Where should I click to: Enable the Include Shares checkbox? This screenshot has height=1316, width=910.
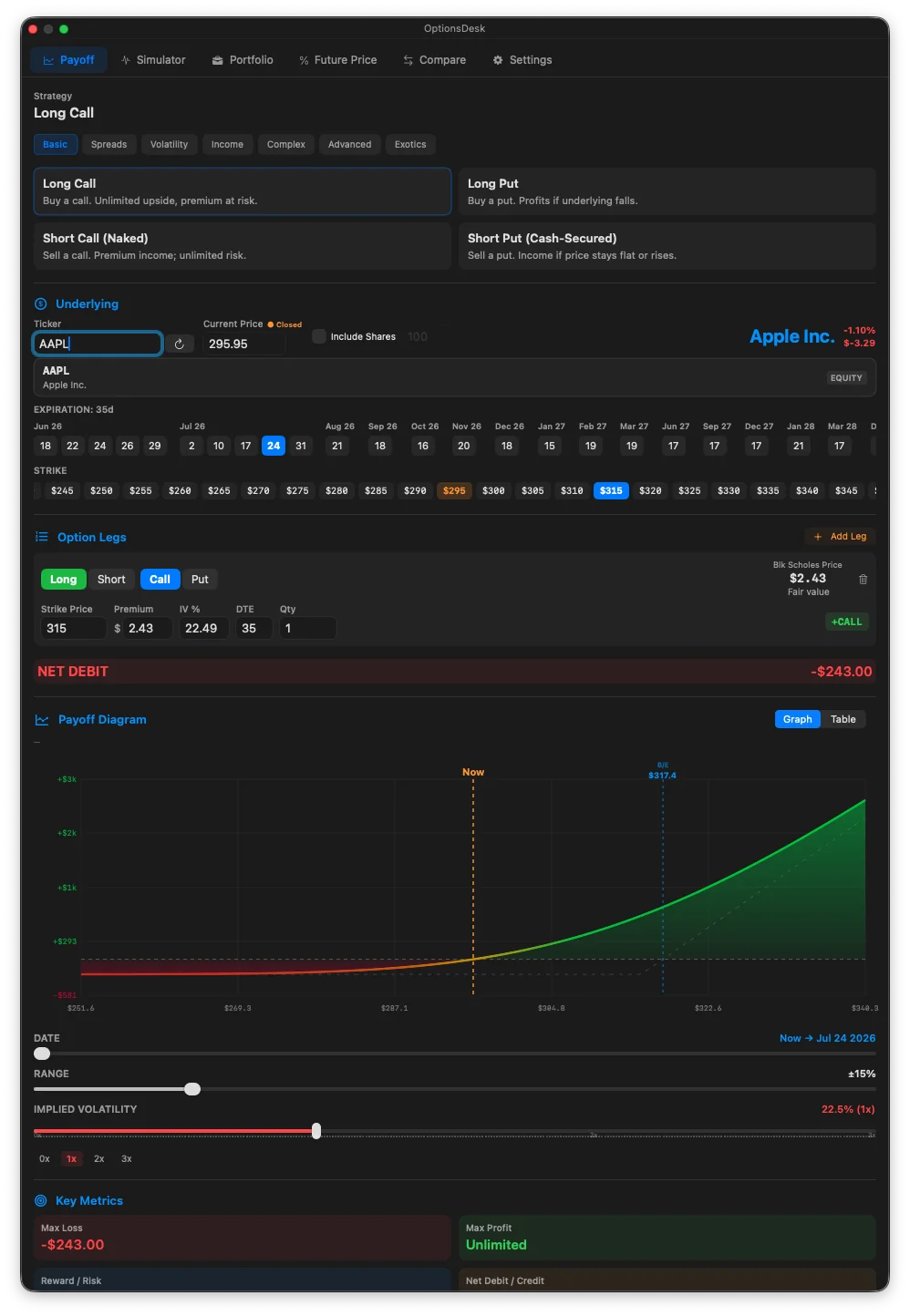tap(319, 336)
